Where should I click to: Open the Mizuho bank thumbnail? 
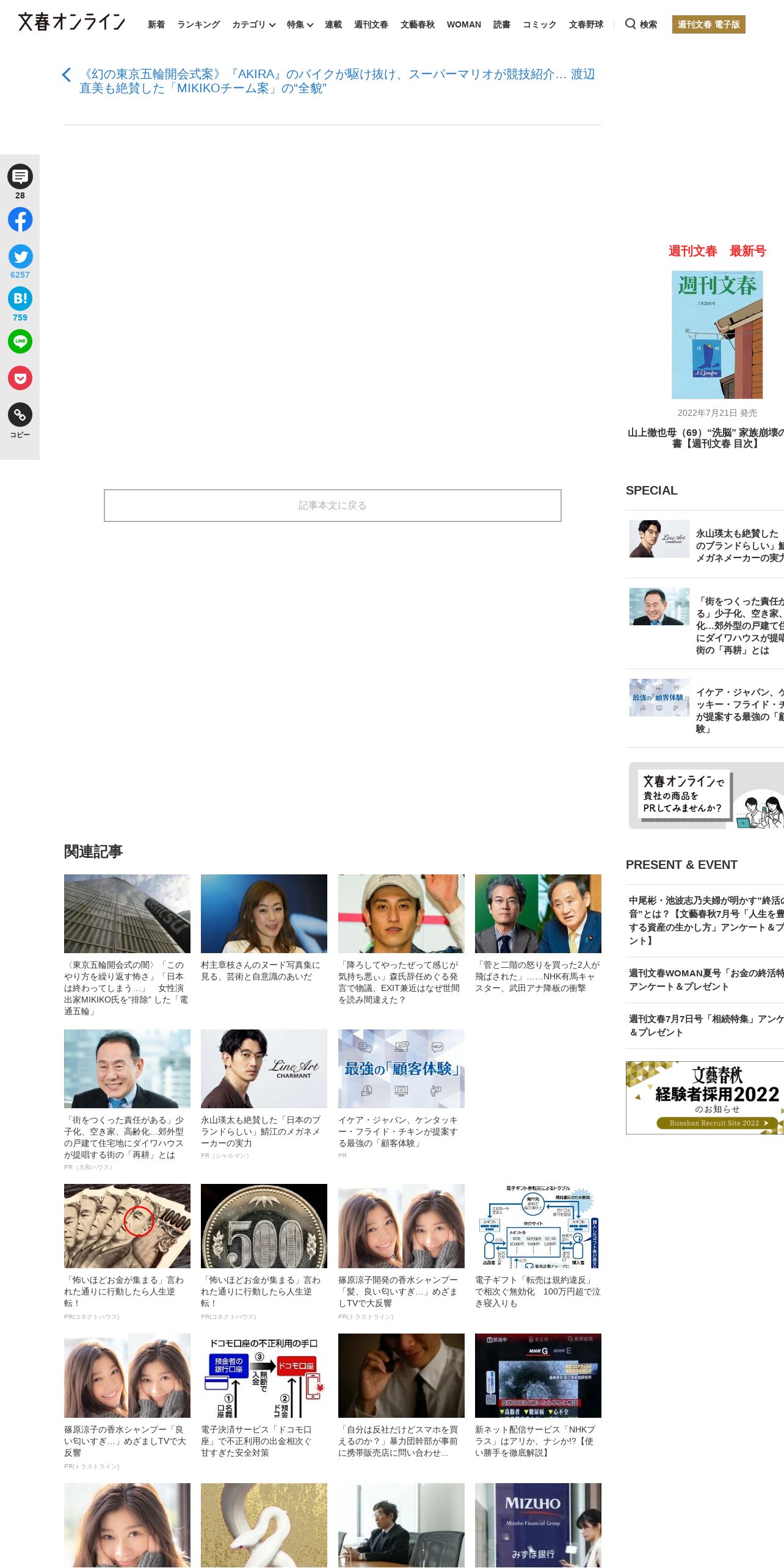538,1525
